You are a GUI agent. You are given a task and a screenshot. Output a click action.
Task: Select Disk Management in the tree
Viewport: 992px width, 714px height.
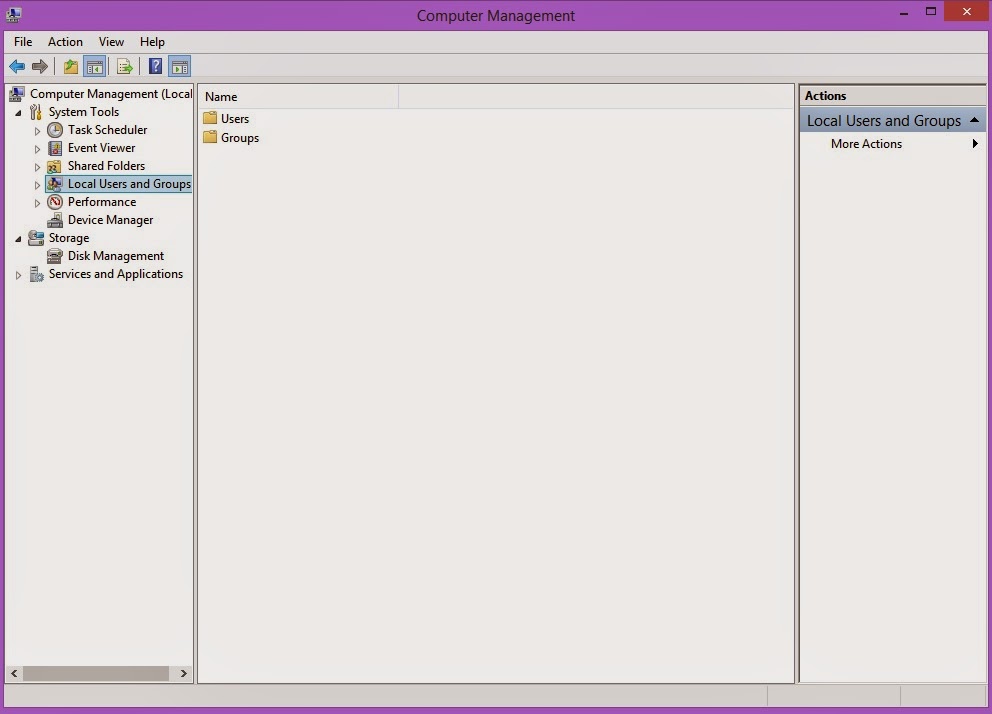(x=116, y=256)
